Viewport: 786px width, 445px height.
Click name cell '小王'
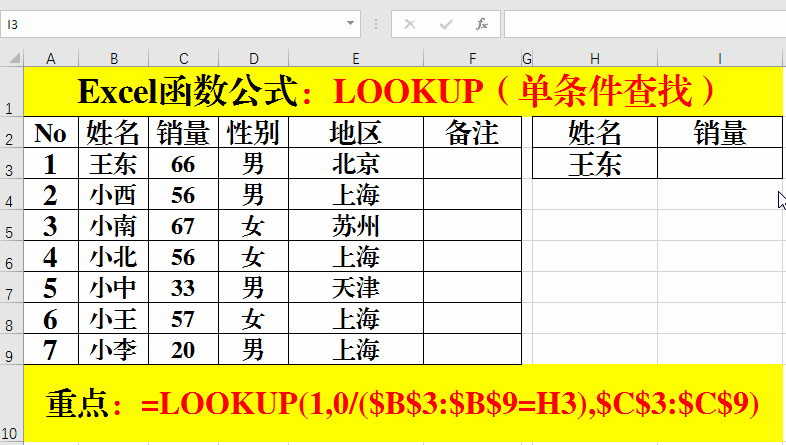coord(114,319)
